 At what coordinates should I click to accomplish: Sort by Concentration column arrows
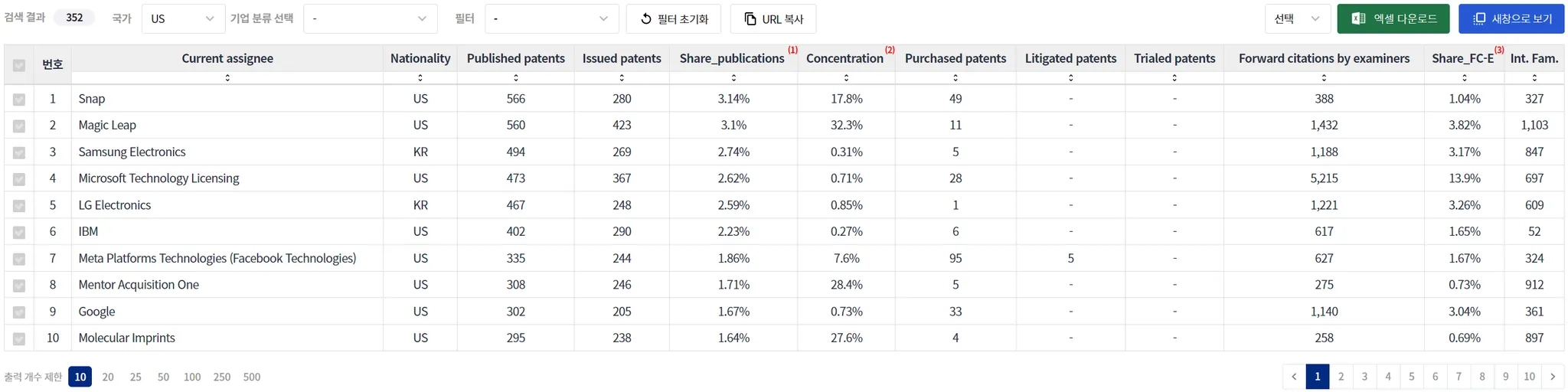pyautogui.click(x=846, y=78)
